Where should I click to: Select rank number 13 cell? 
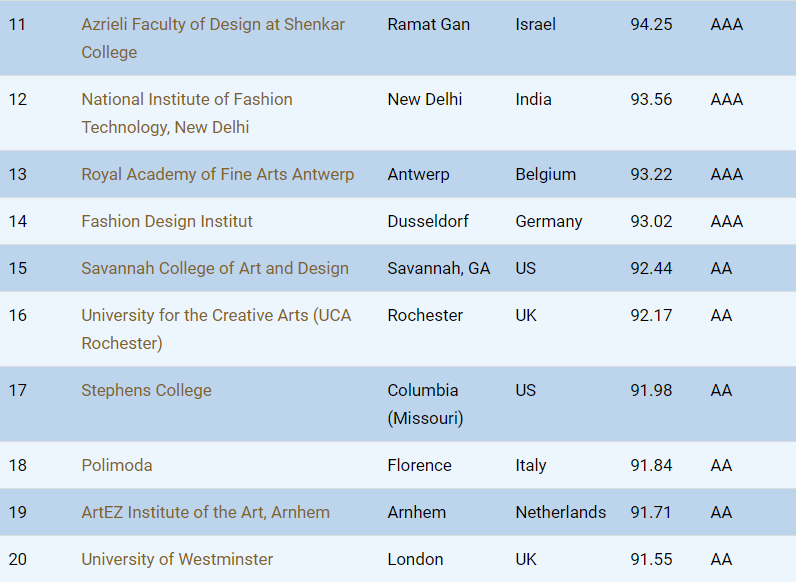[17, 174]
